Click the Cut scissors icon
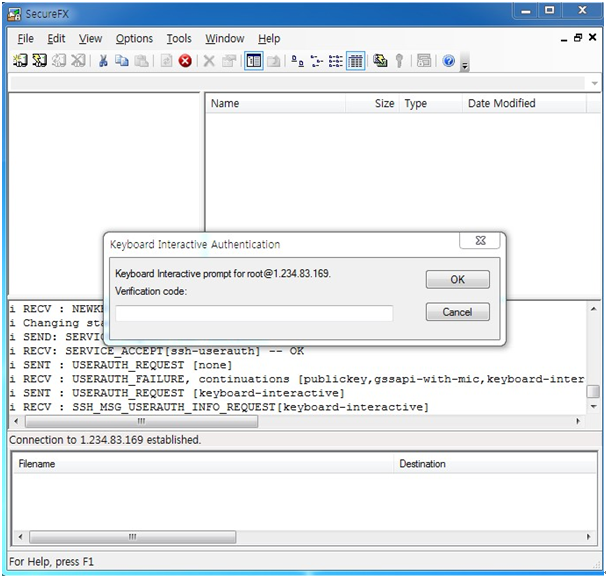This screenshot has height=579, width=606. 103,61
